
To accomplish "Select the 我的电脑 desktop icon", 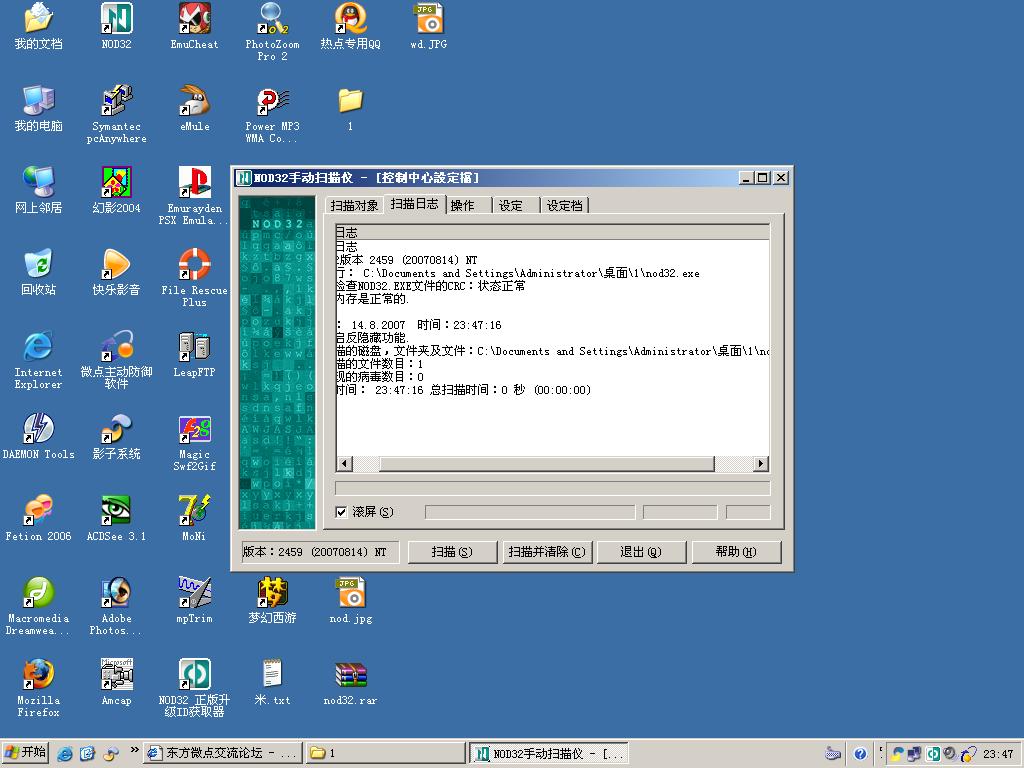I will pyautogui.click(x=39, y=108).
